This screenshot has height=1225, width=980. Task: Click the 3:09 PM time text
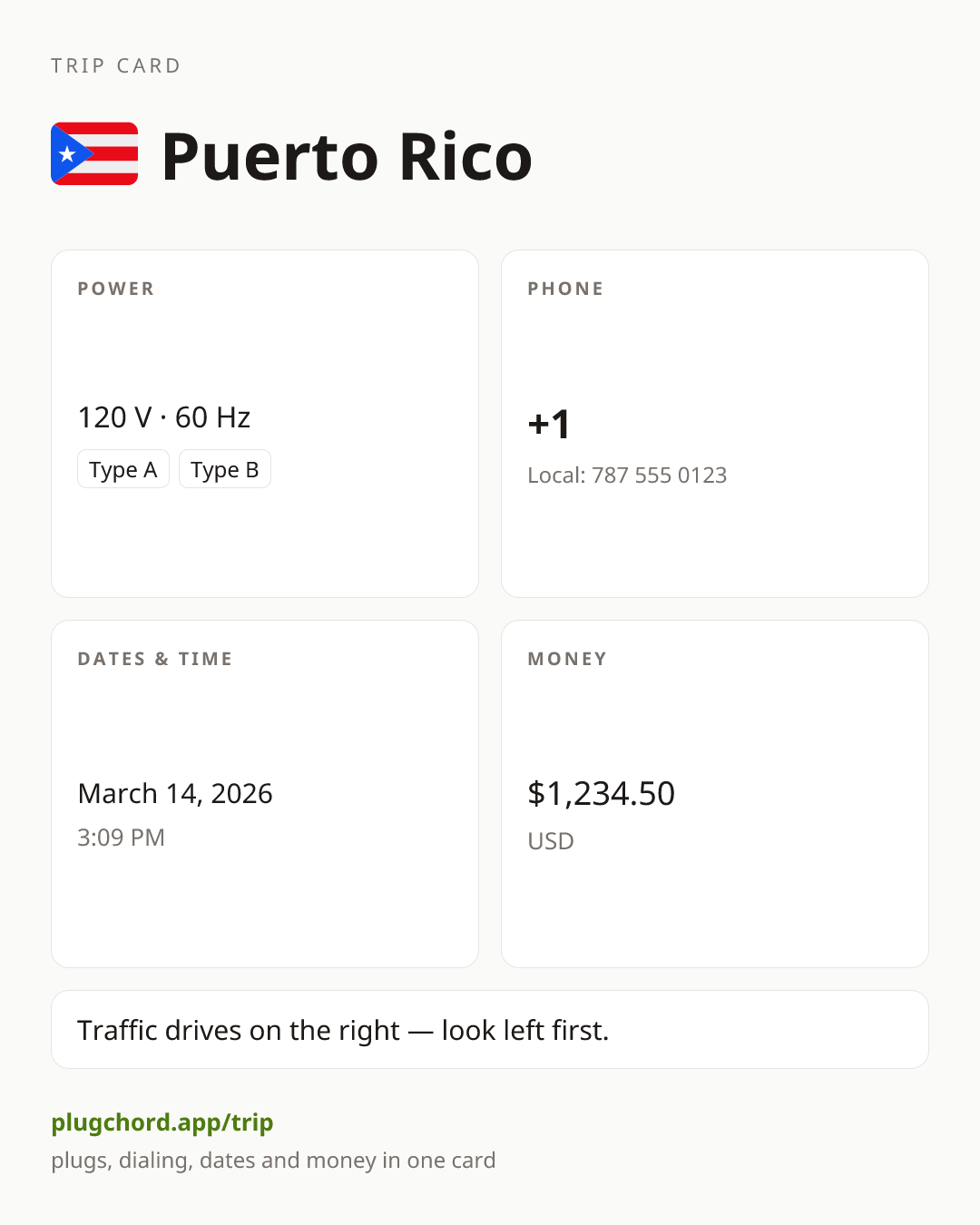(x=121, y=837)
